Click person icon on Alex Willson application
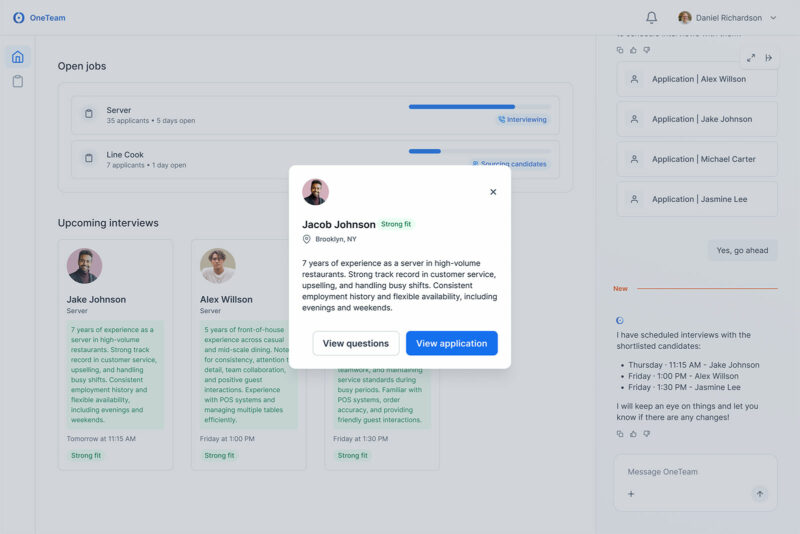The width and height of the screenshot is (800, 534). [x=634, y=79]
